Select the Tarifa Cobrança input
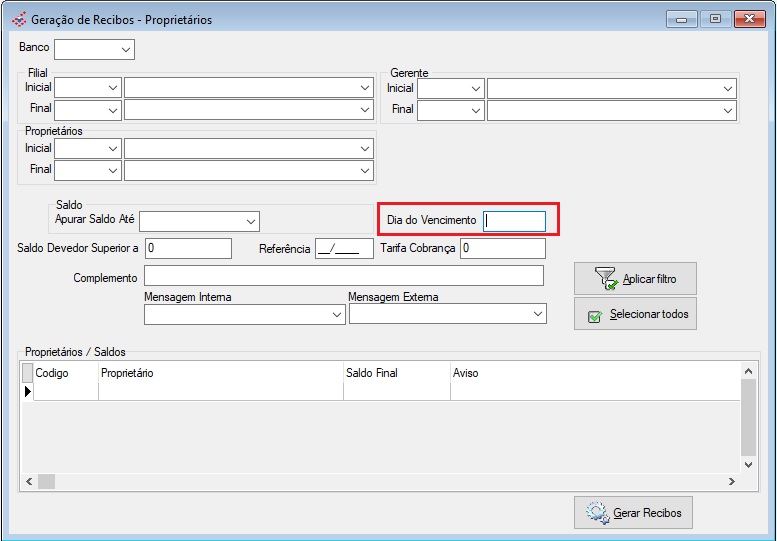This screenshot has width=777, height=541. tap(503, 248)
